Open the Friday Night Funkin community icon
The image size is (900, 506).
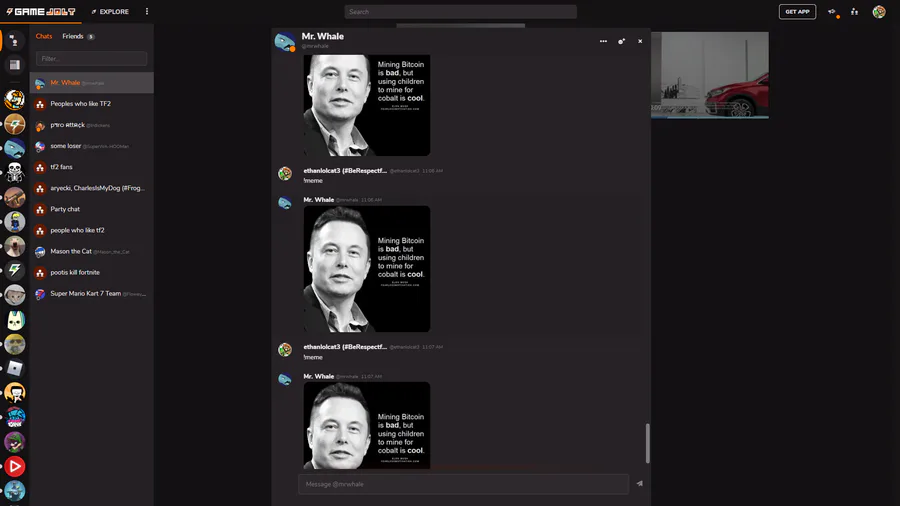pyautogui.click(x=14, y=418)
